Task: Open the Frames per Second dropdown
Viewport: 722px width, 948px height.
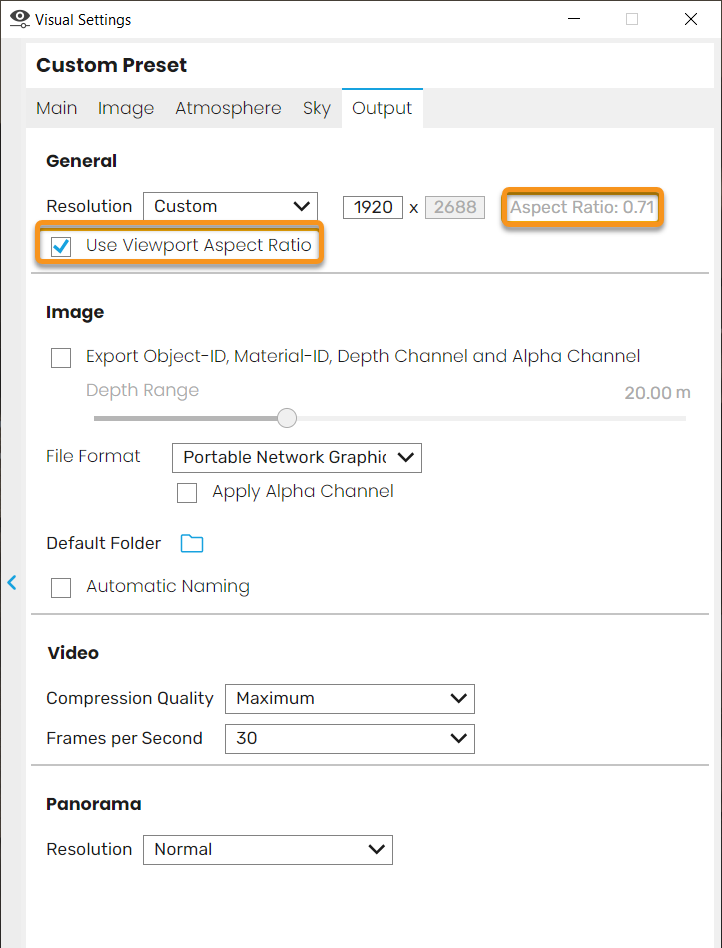Action: click(350, 739)
